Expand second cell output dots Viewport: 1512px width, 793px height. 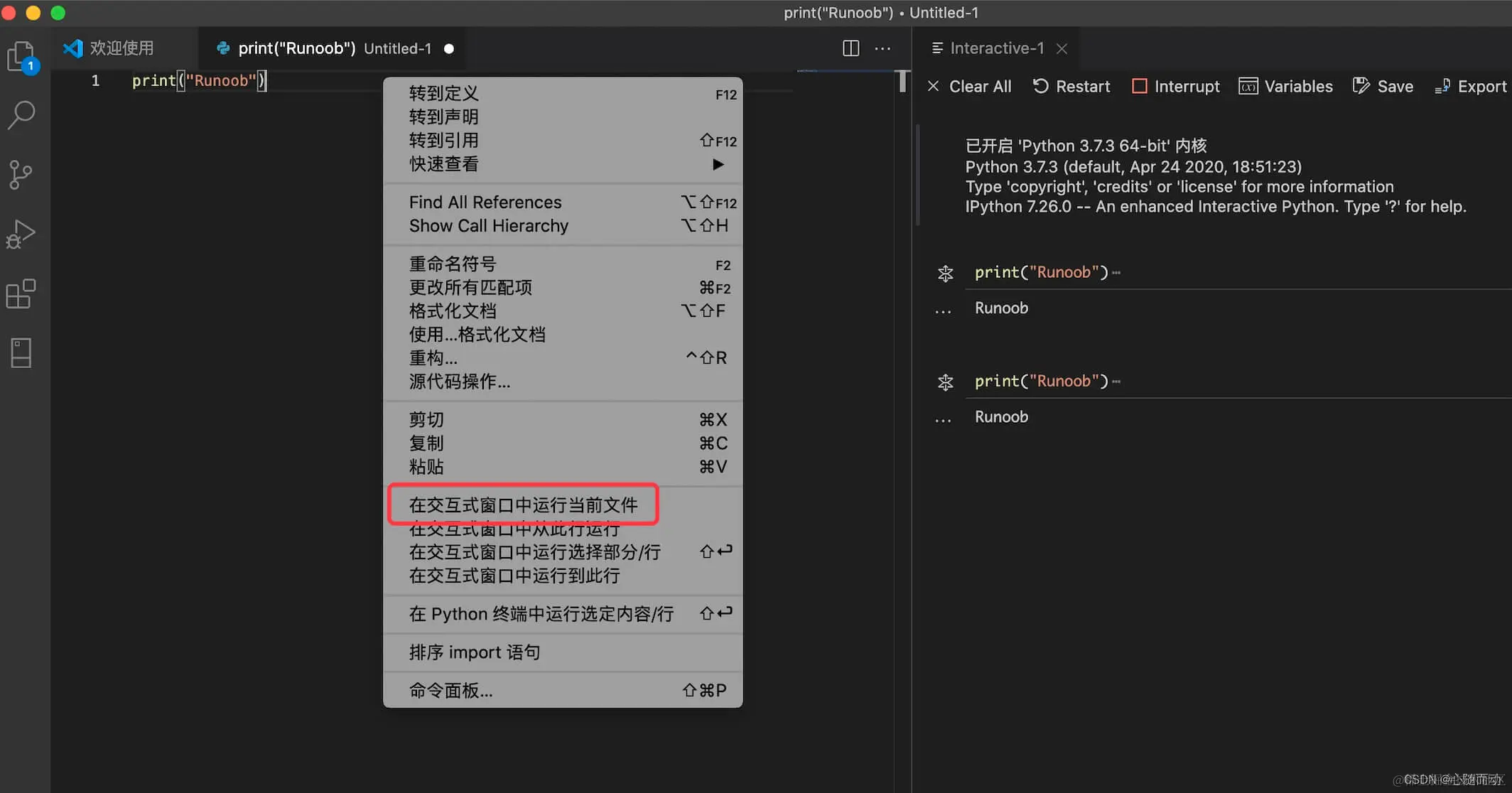point(943,420)
